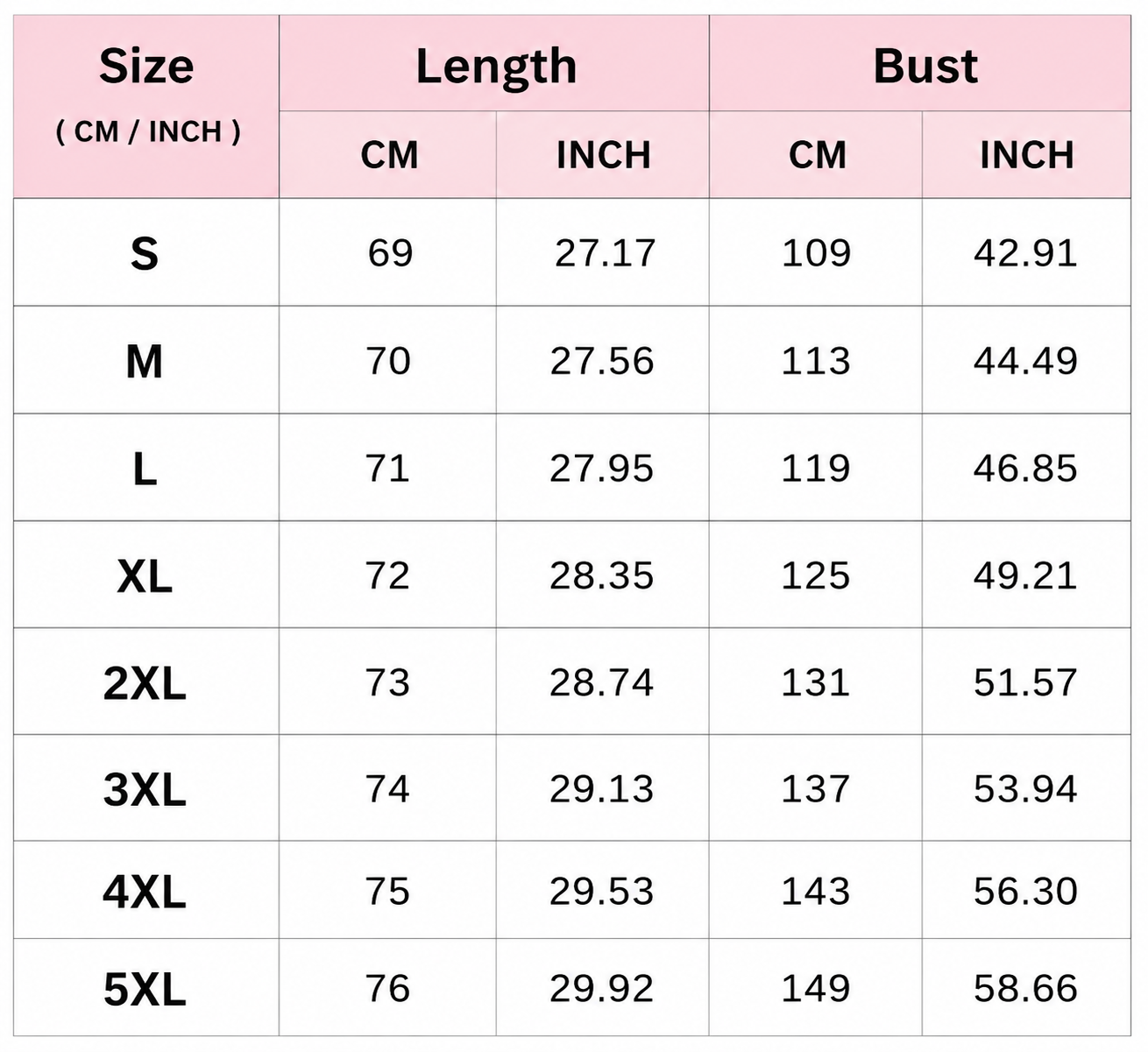The image size is (1148, 1052).
Task: Click the M size row label
Action: [x=145, y=362]
